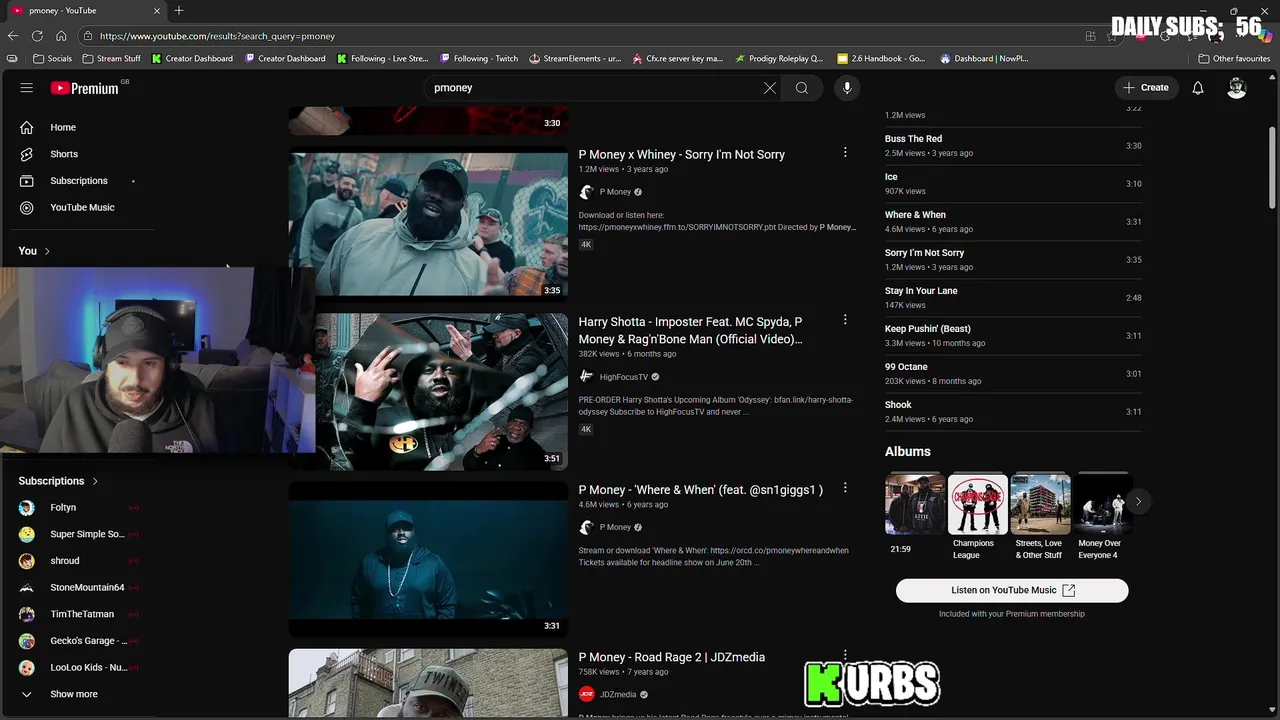Image resolution: width=1280 pixels, height=720 pixels.
Task: Open 2.6 Handbook Google bookmark
Action: 881,59
